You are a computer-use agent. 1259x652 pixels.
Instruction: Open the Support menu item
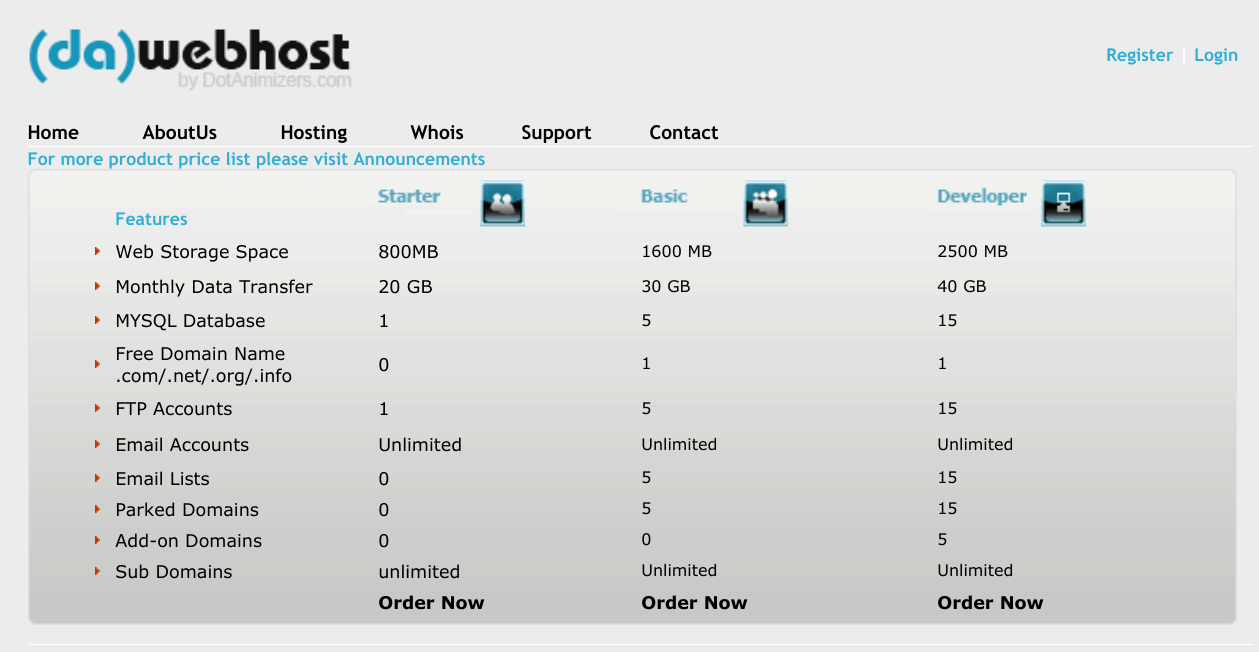point(556,133)
